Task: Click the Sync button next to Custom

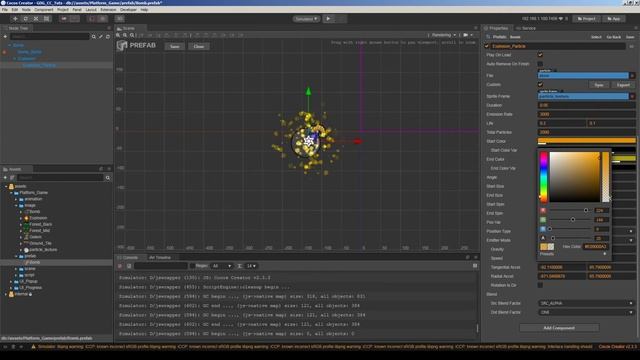Action: coord(599,85)
